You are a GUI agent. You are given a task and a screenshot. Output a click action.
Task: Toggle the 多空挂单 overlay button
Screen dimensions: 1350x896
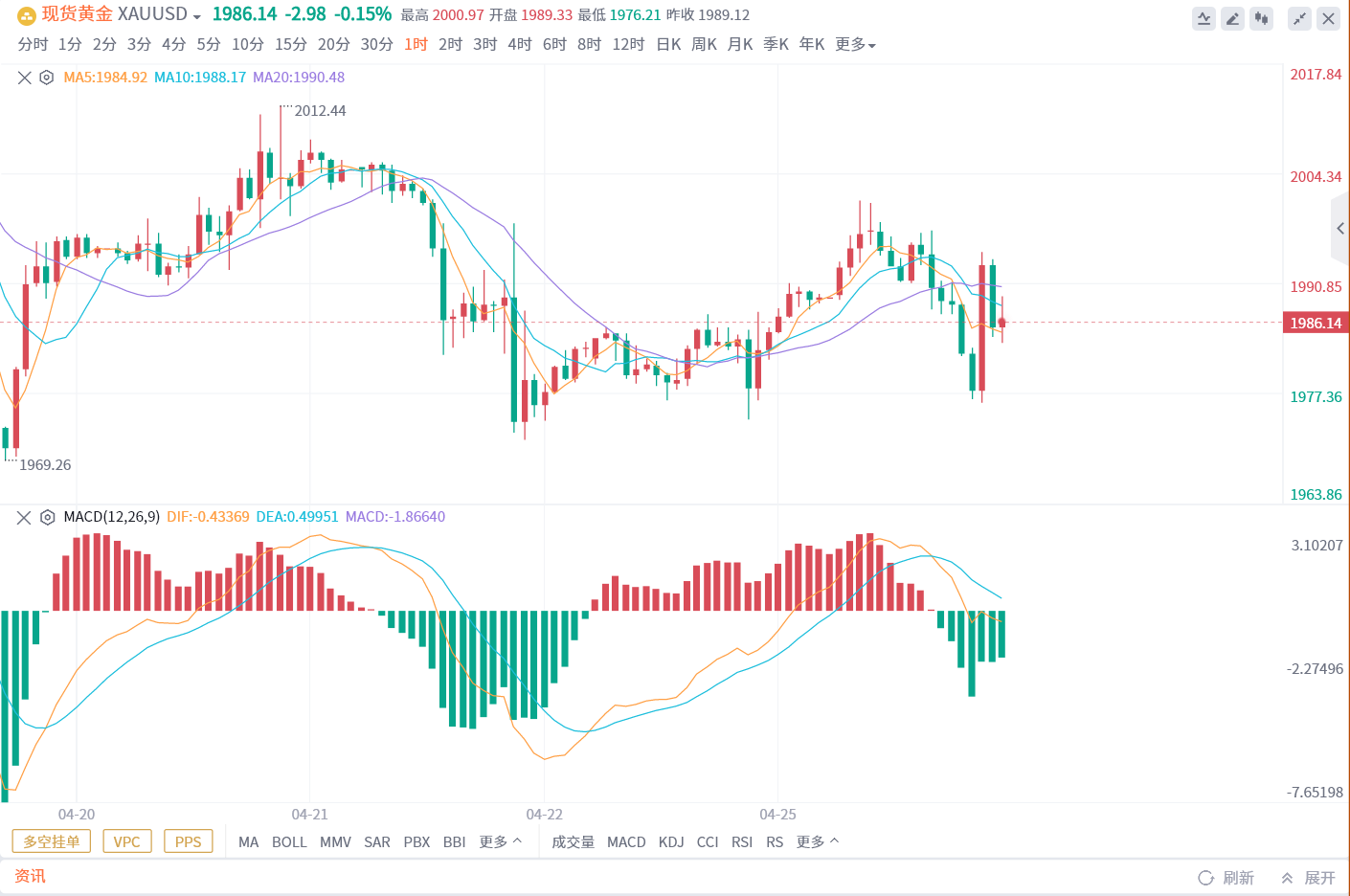click(x=52, y=841)
